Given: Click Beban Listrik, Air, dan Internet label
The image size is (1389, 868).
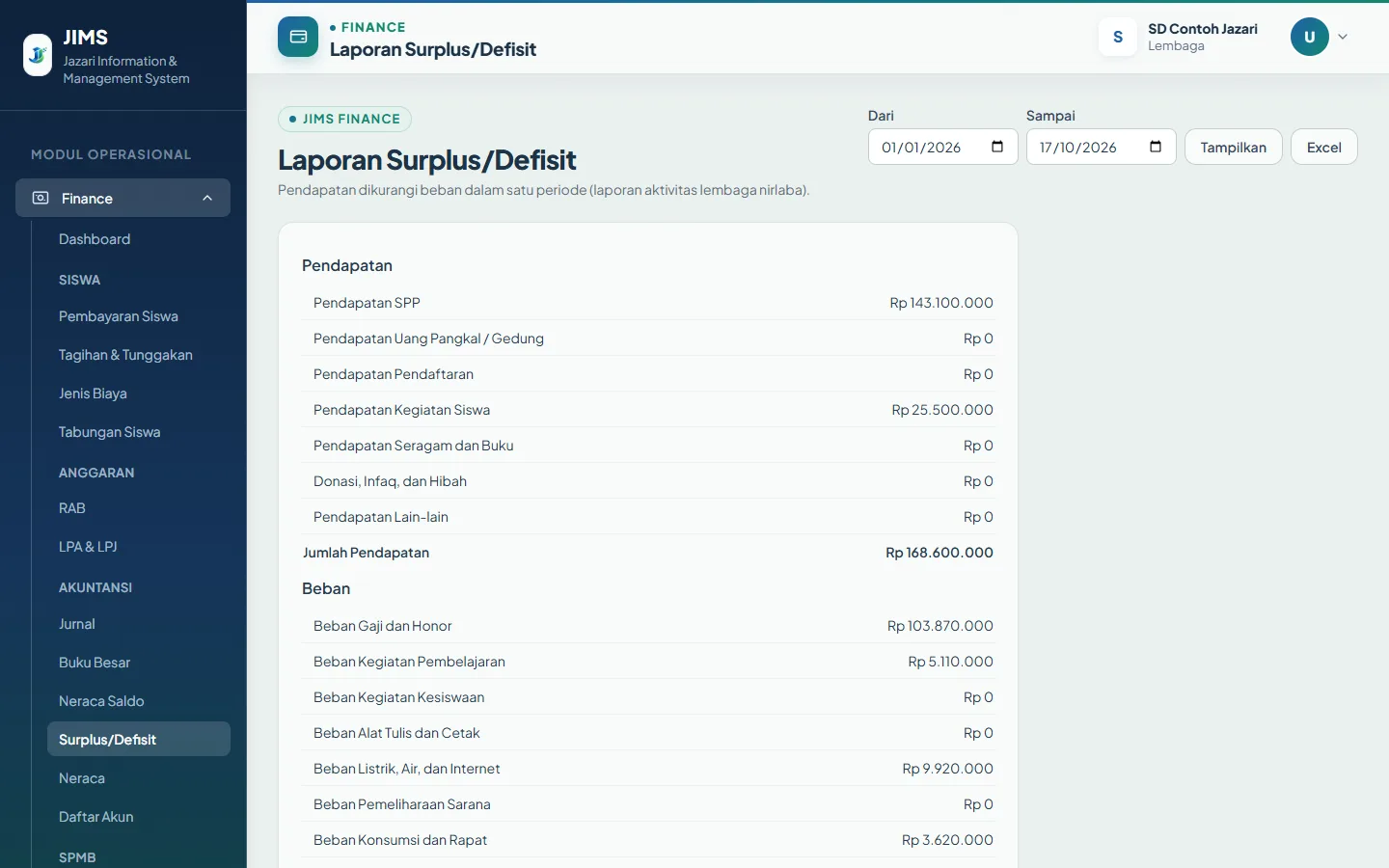Looking at the screenshot, I should pyautogui.click(x=406, y=769).
